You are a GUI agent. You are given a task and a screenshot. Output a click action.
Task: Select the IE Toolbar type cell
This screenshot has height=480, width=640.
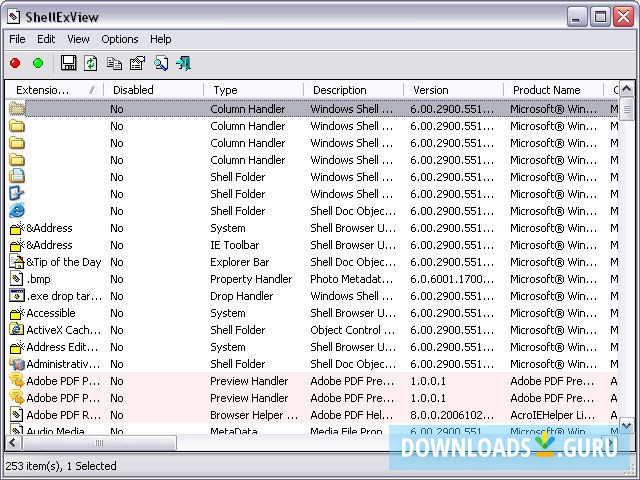[x=234, y=245]
